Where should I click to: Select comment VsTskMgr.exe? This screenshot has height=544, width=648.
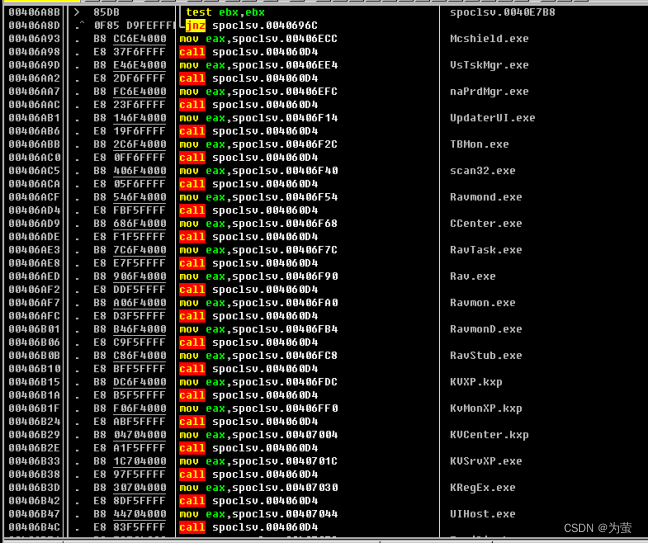click(489, 65)
